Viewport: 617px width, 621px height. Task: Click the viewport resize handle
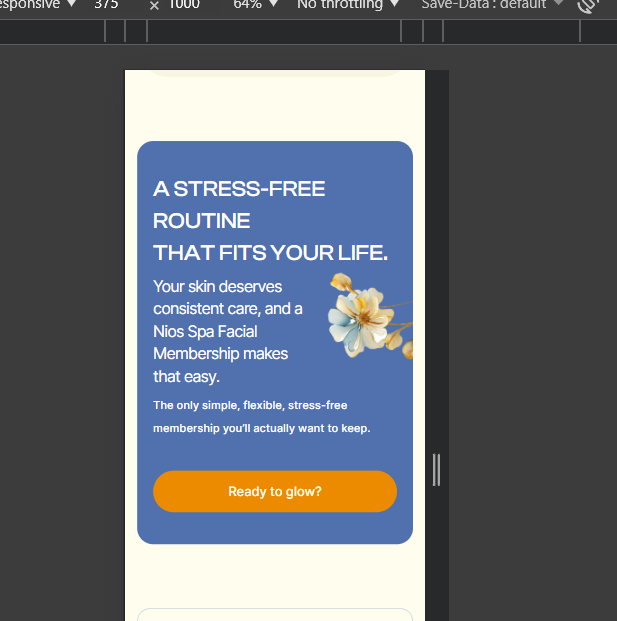coord(436,470)
